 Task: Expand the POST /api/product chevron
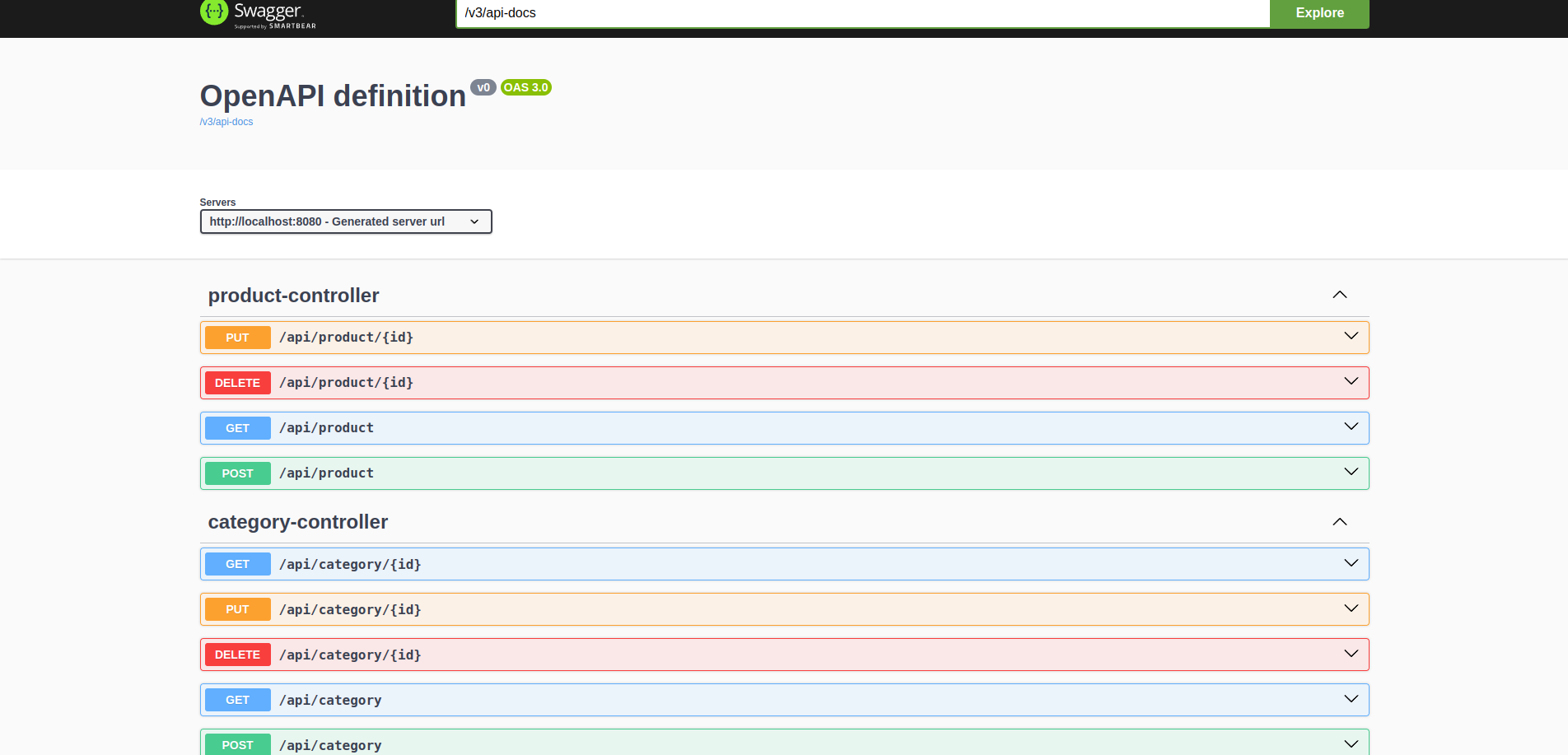1351,472
